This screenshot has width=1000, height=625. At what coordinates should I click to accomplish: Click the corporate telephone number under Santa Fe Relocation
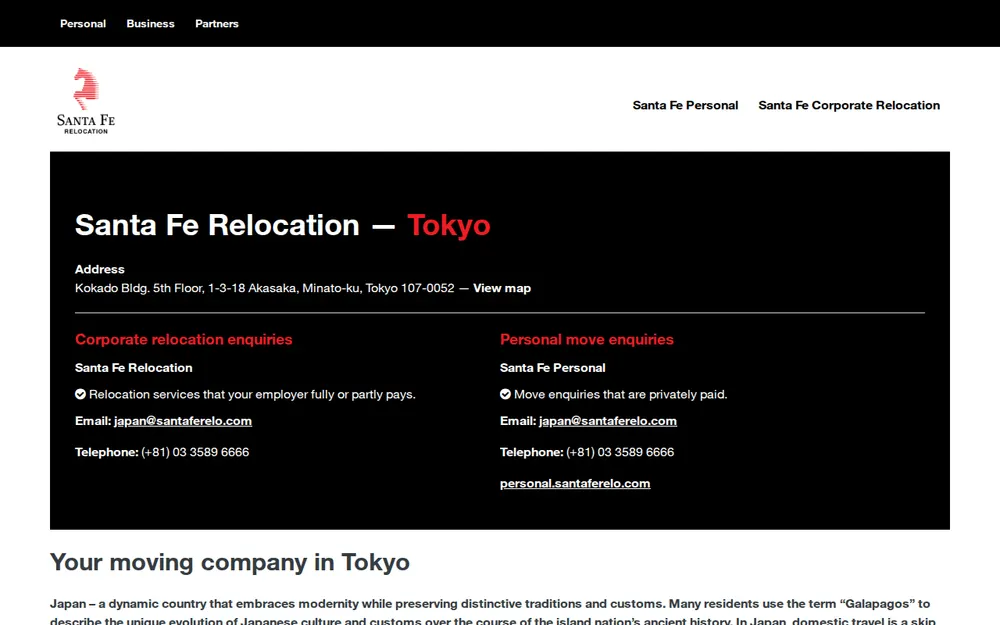point(195,452)
